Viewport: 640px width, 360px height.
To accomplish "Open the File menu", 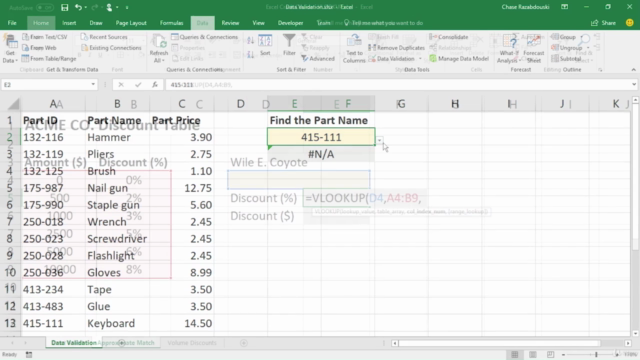I will [x=12, y=23].
